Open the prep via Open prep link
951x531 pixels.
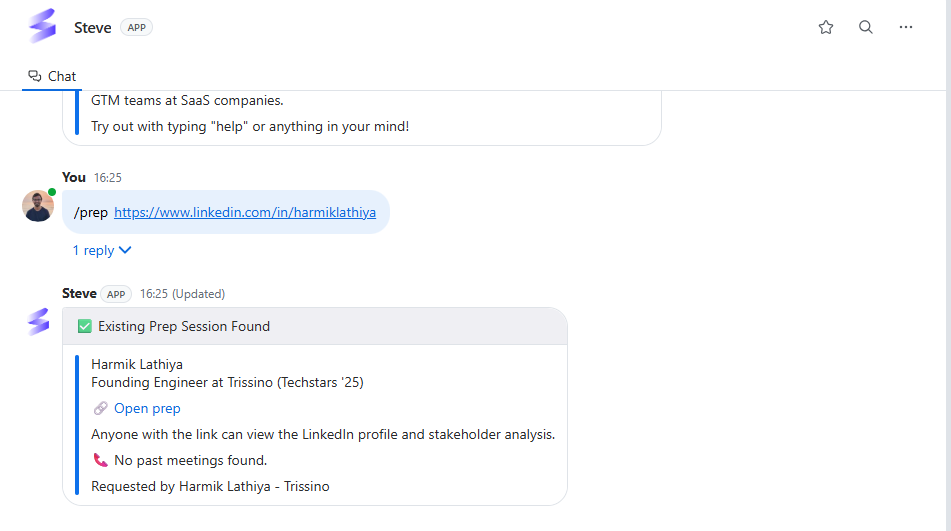(147, 409)
